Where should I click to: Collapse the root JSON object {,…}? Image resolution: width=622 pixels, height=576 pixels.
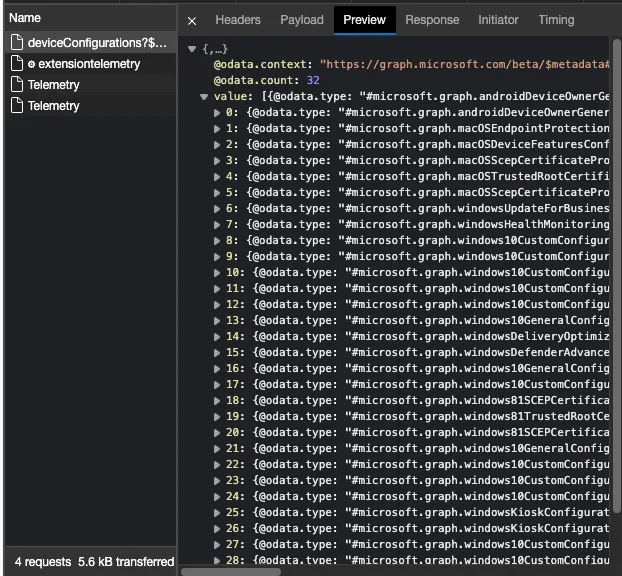click(x=192, y=49)
